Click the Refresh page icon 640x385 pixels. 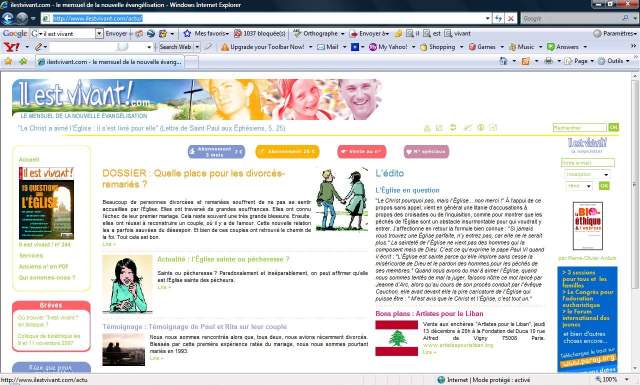(x=498, y=18)
